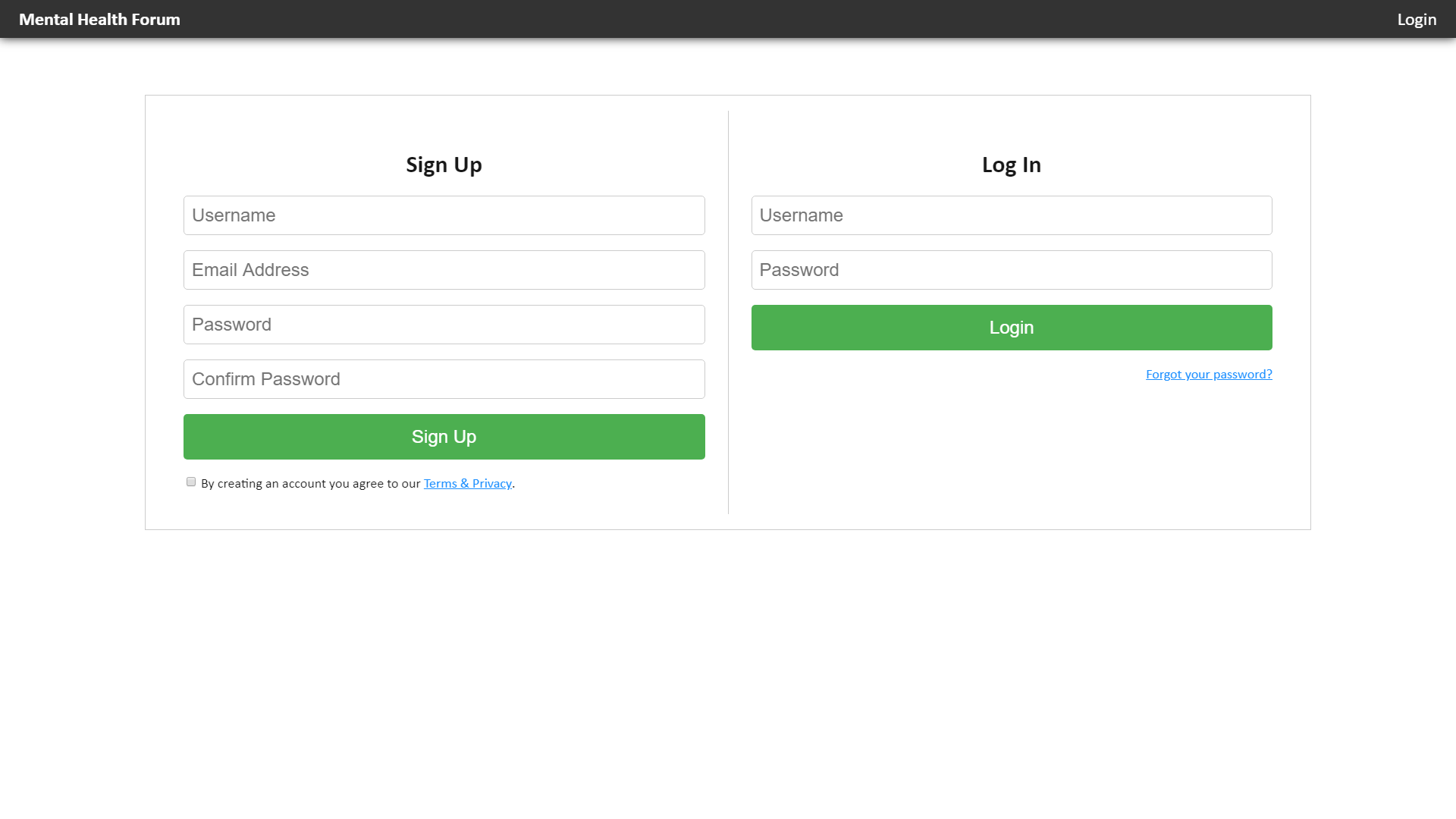The width and height of the screenshot is (1456, 819).
Task: Click the Log In form heading
Action: [1011, 165]
